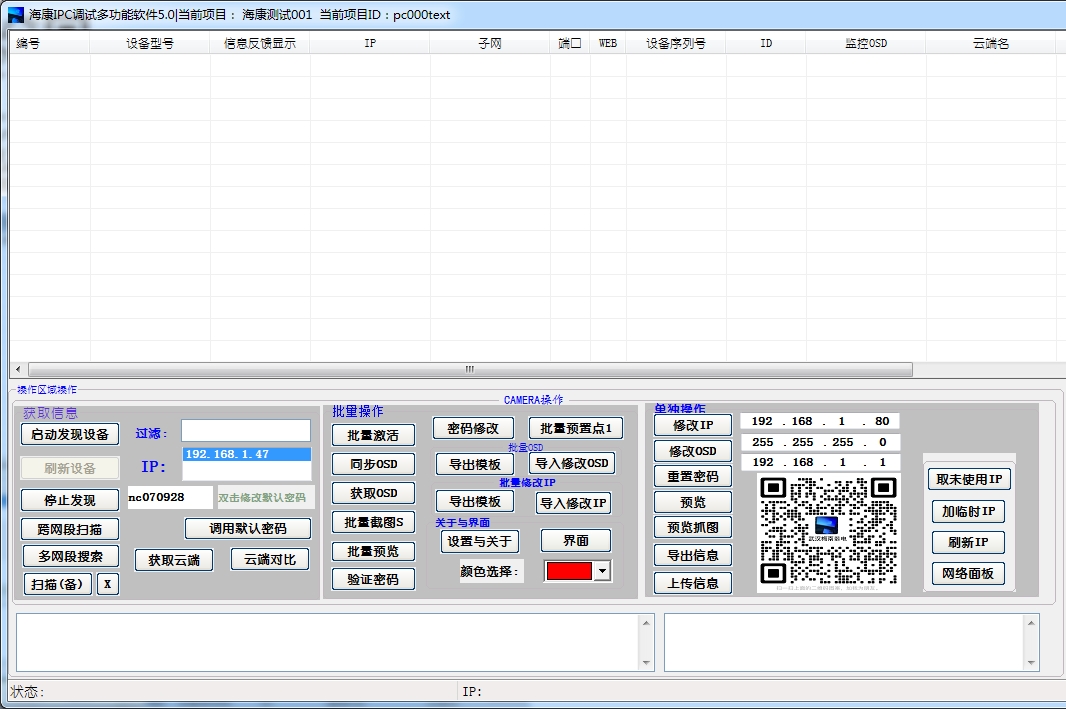Click the red color swatch
1066x709 pixels.
click(569, 571)
